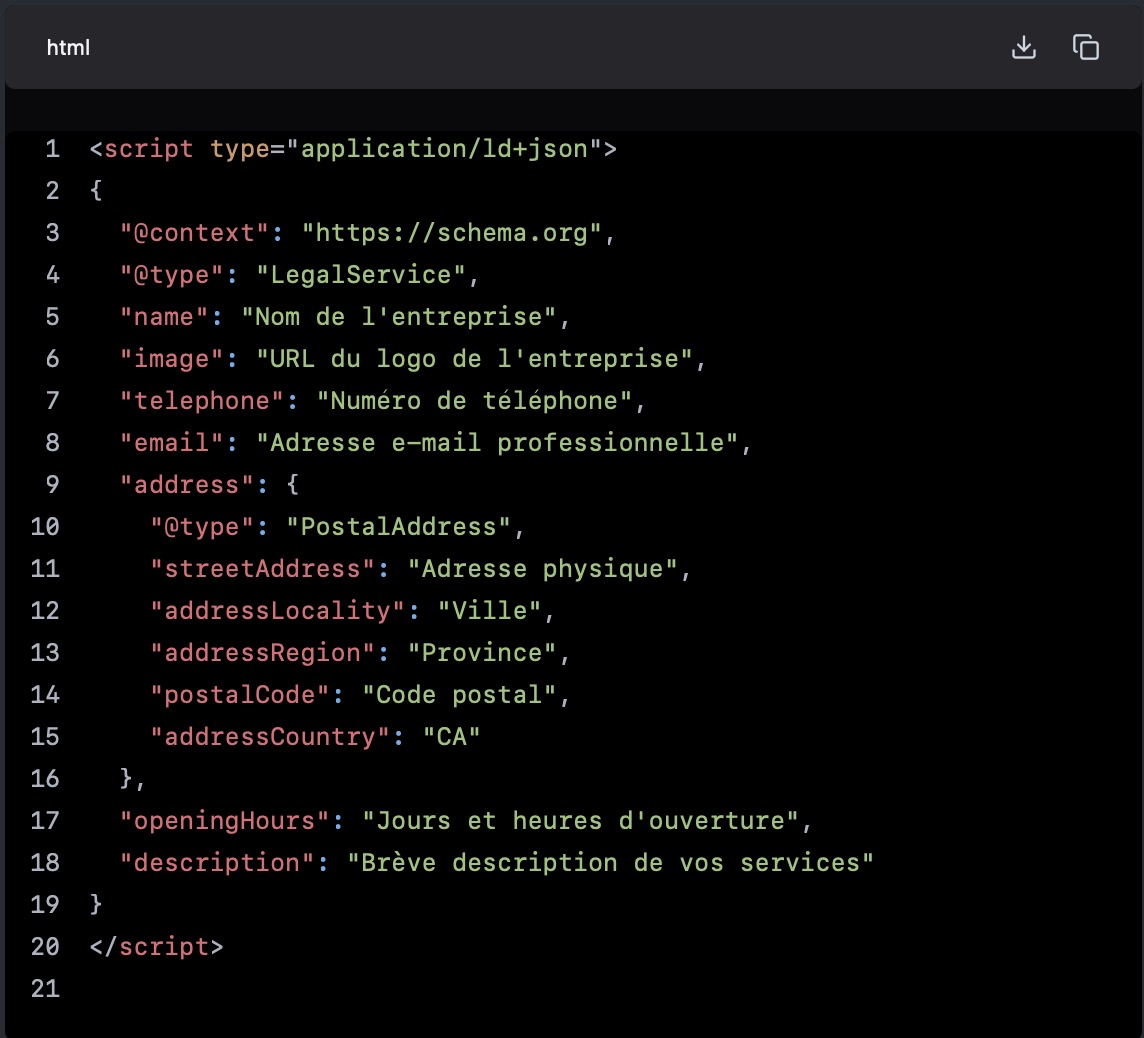Image resolution: width=1144 pixels, height=1038 pixels.
Task: Click "URL du logo de l'entreprise" value
Action: click(x=474, y=359)
